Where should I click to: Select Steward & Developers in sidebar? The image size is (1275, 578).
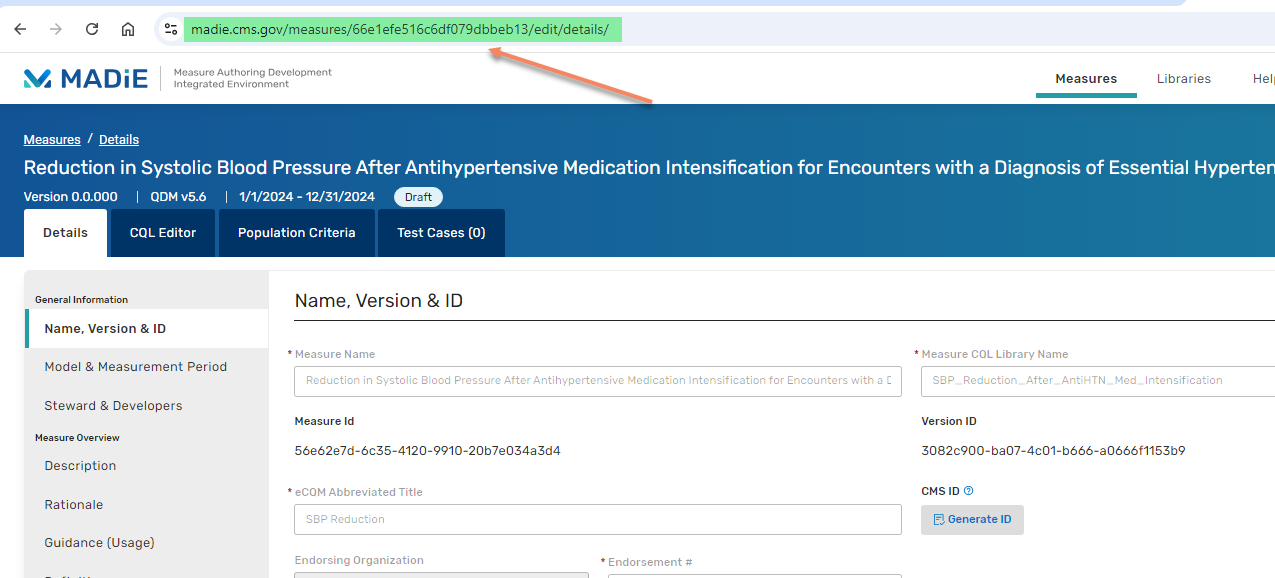tap(113, 406)
